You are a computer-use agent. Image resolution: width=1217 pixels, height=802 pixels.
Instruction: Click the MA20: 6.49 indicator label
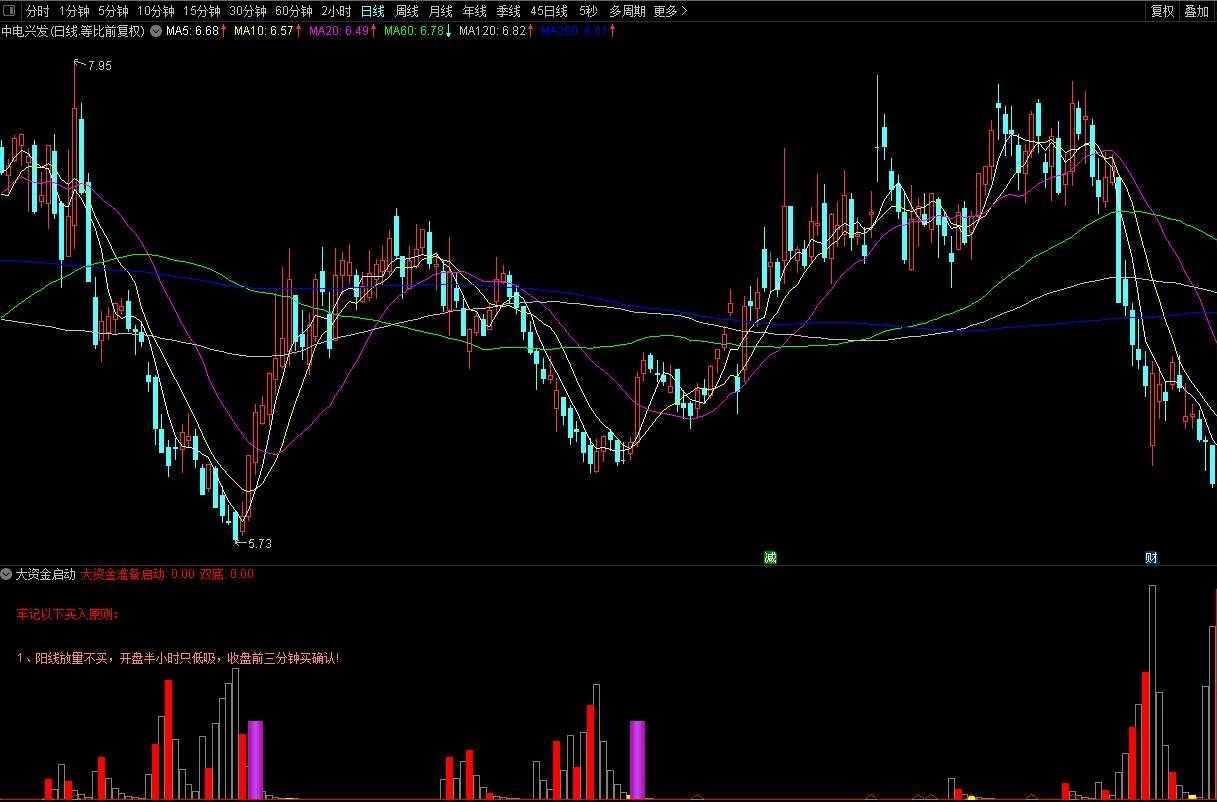[x=343, y=31]
